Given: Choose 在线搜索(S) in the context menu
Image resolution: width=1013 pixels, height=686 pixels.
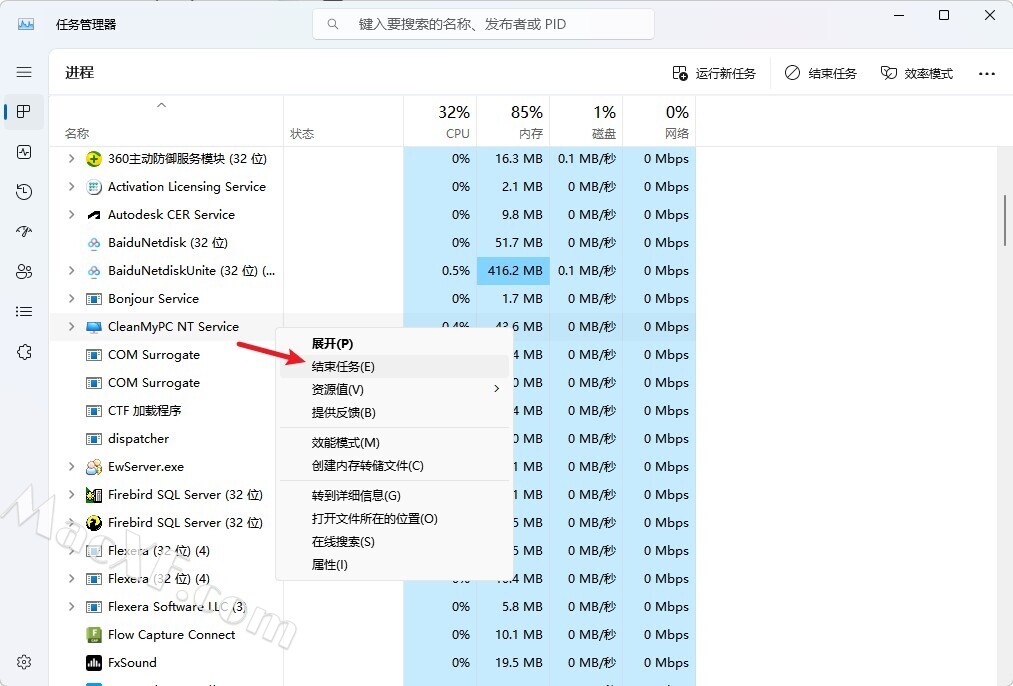Looking at the screenshot, I should coord(394,542).
